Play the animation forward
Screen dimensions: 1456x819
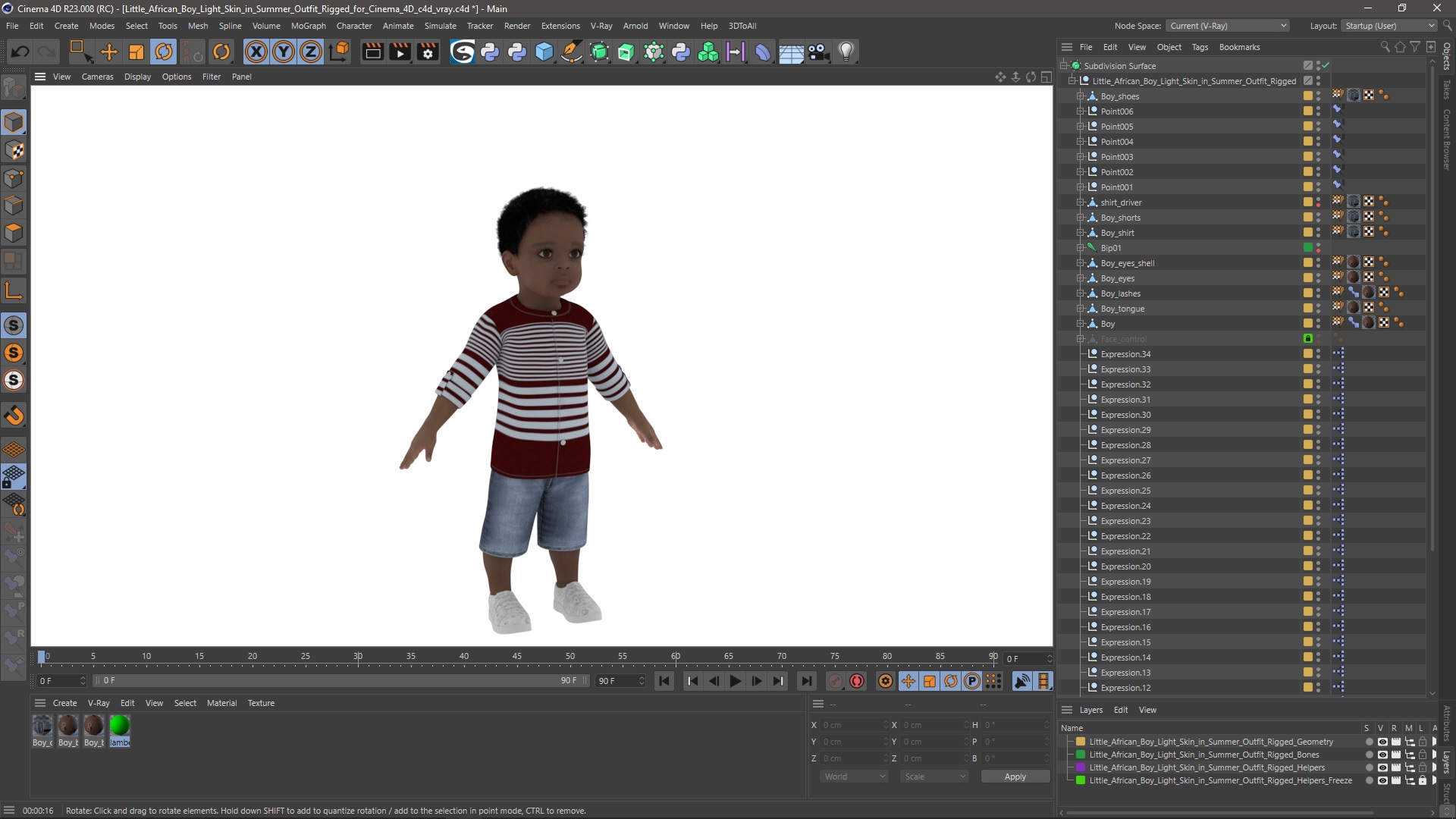coord(735,681)
